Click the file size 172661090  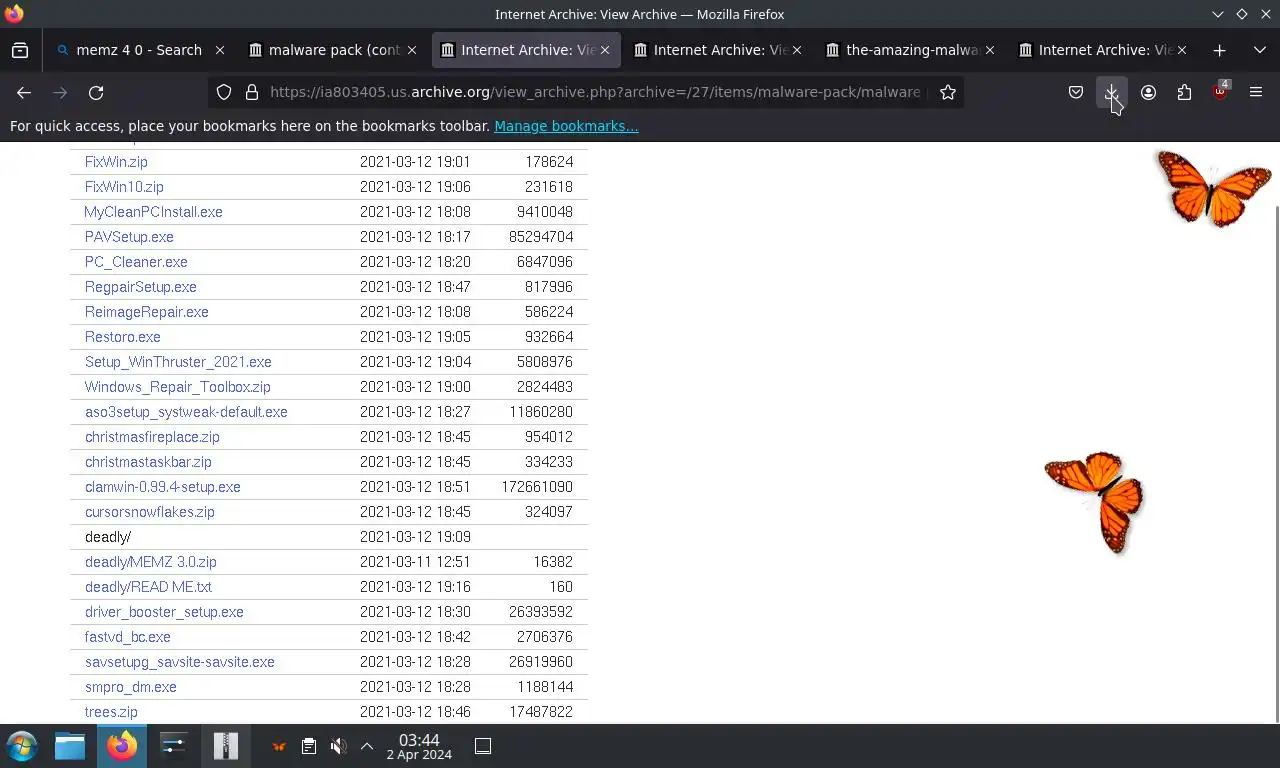pyautogui.click(x=537, y=487)
